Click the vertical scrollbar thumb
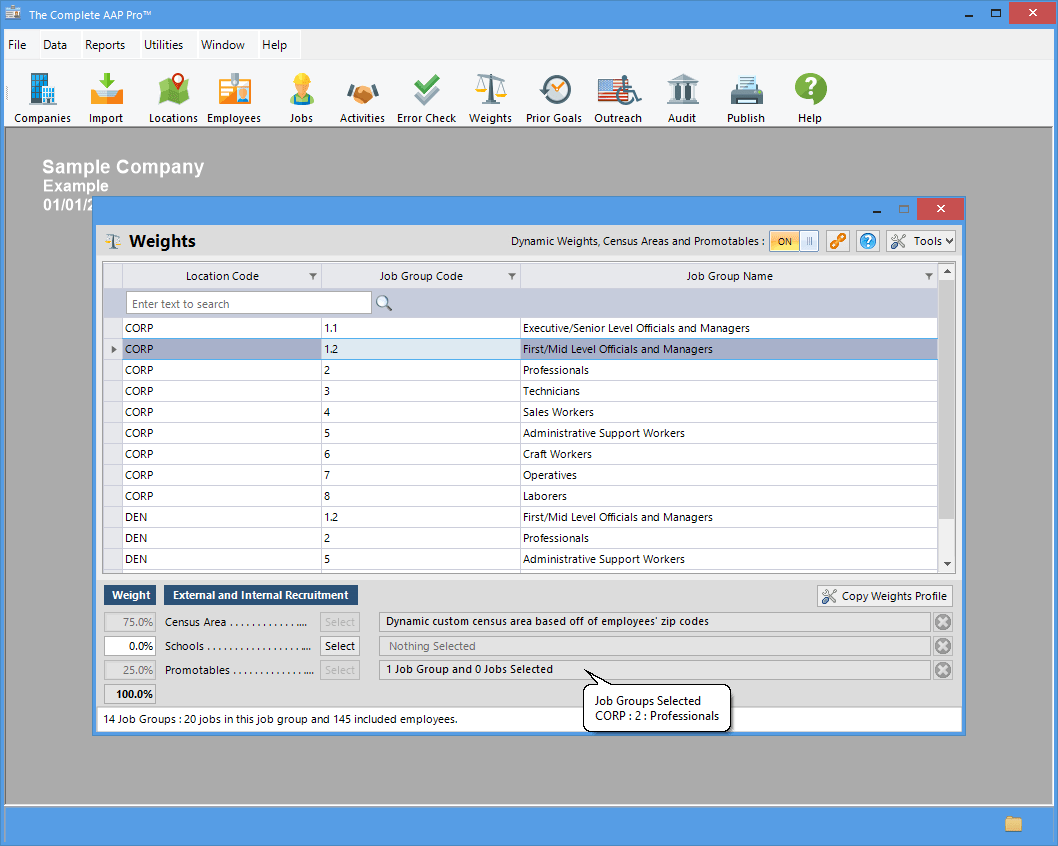Image resolution: width=1058 pixels, height=846 pixels. point(947,399)
